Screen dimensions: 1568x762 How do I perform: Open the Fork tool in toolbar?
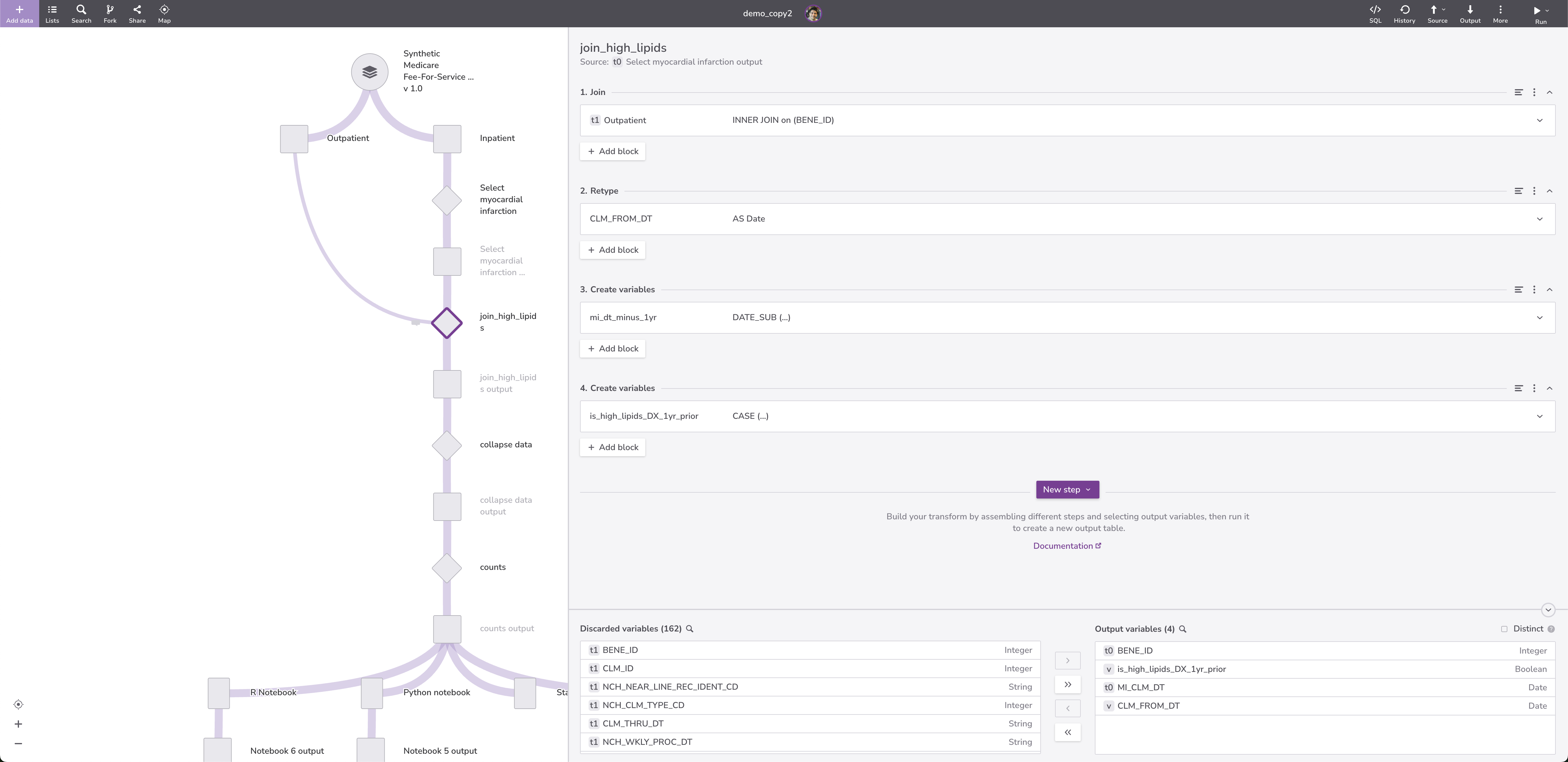coord(110,13)
